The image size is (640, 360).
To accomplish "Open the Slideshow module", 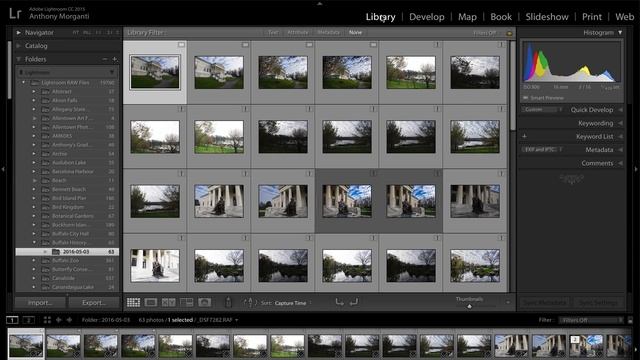I will click(x=547, y=17).
